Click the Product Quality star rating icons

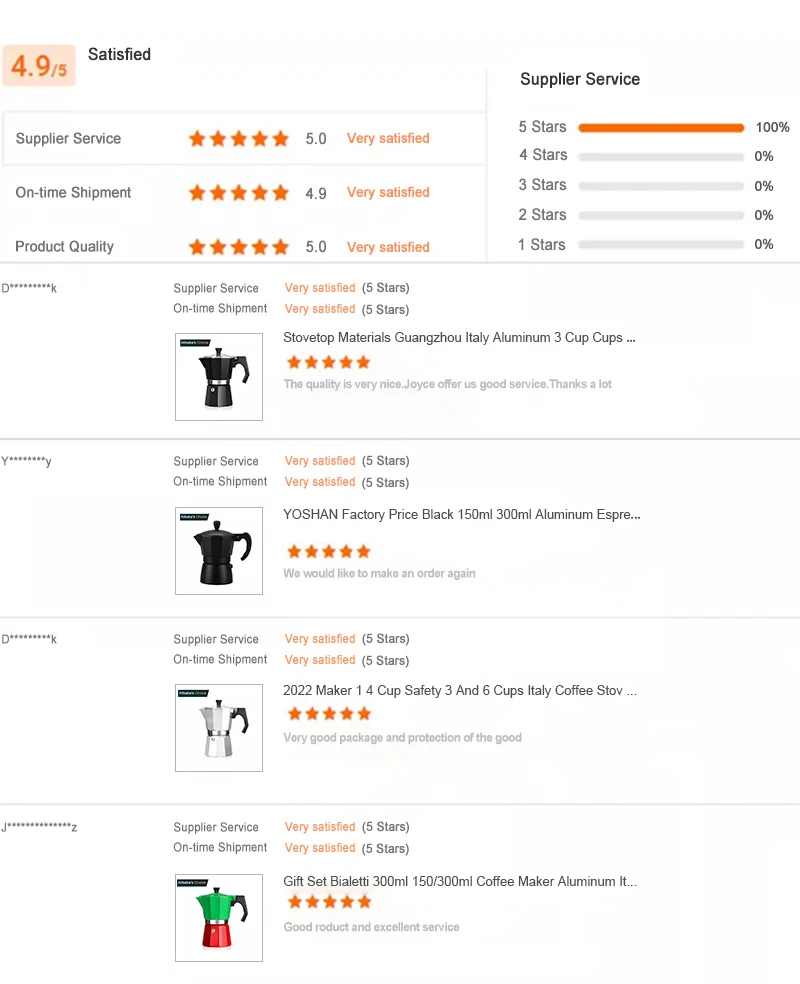tap(238, 247)
